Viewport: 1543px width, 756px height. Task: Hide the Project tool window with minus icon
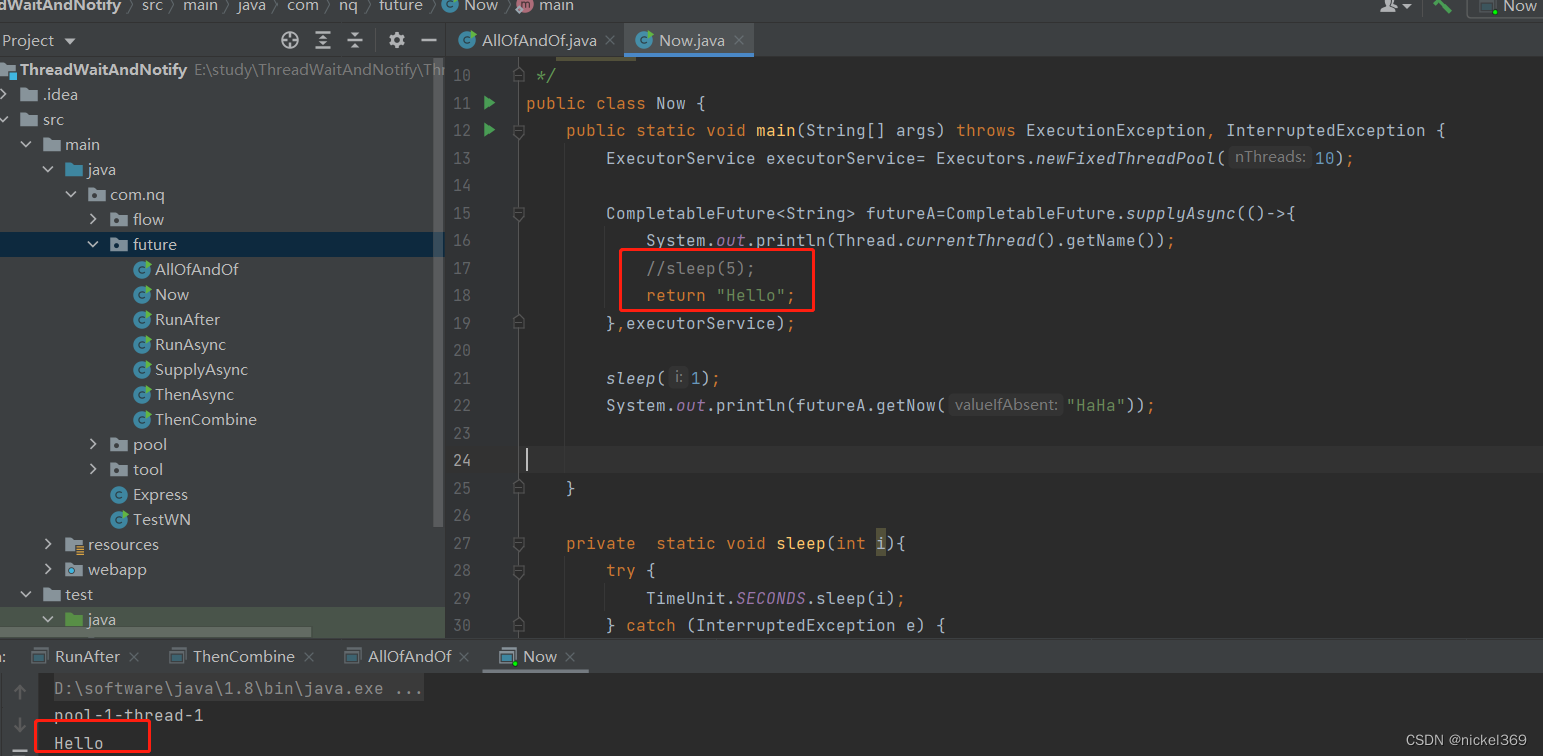click(429, 40)
